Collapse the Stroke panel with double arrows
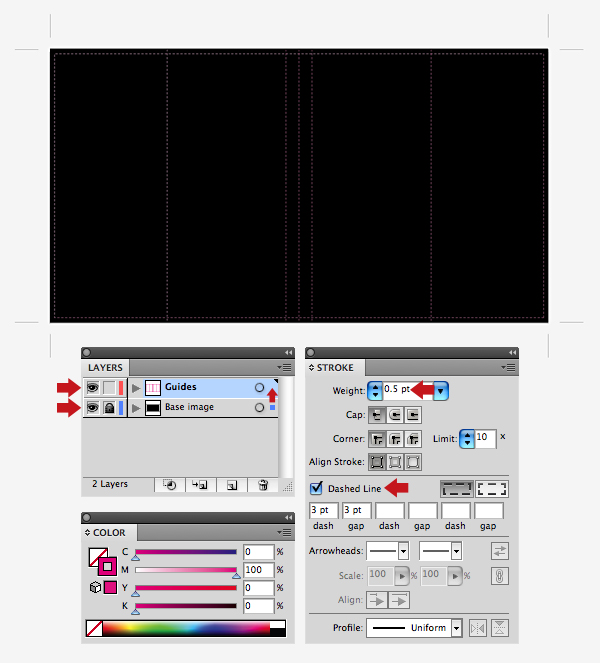Viewport: 600px width, 663px height. point(512,353)
